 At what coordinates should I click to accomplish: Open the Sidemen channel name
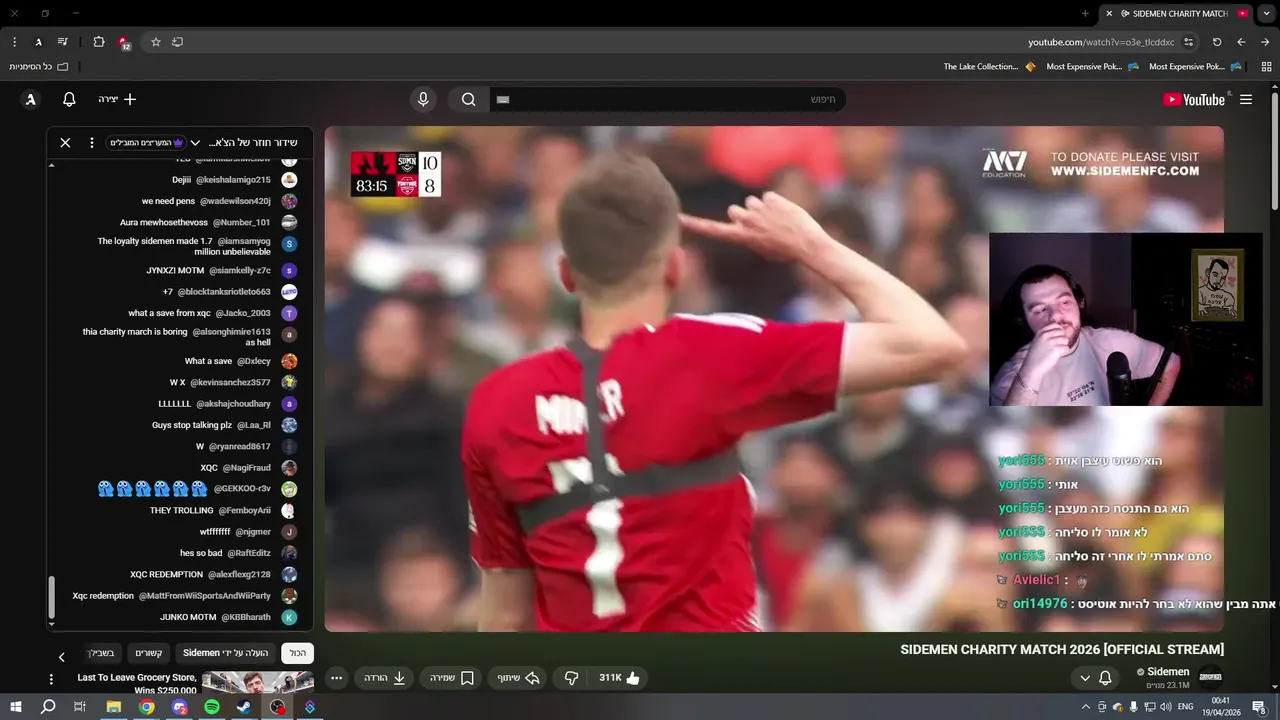tap(1168, 672)
